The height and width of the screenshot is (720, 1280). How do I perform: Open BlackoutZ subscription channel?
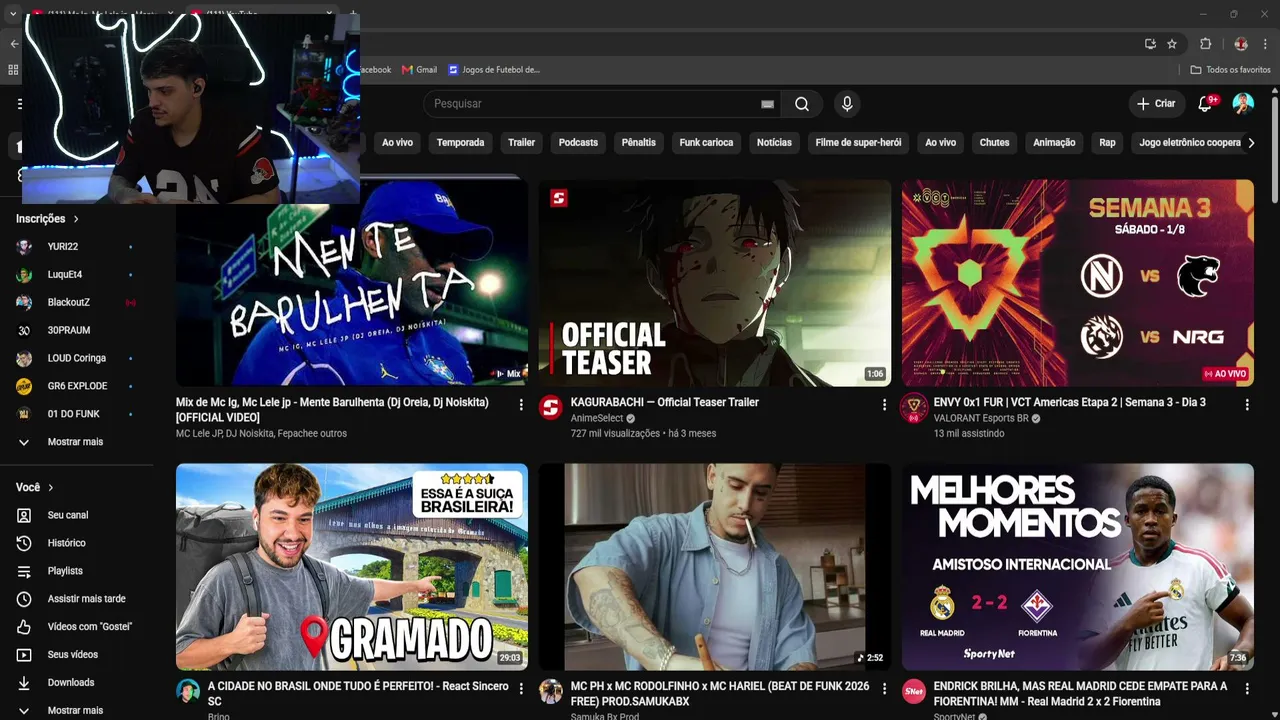(77, 303)
